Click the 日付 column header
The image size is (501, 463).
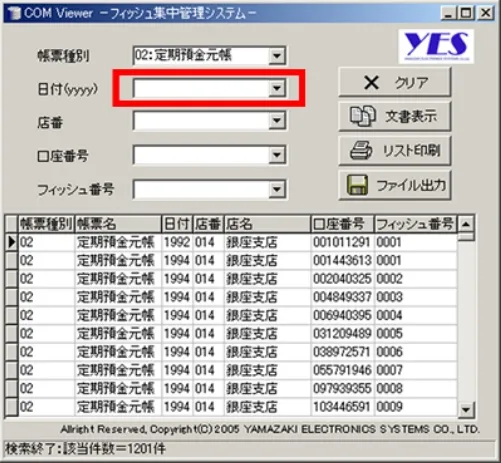click(177, 224)
